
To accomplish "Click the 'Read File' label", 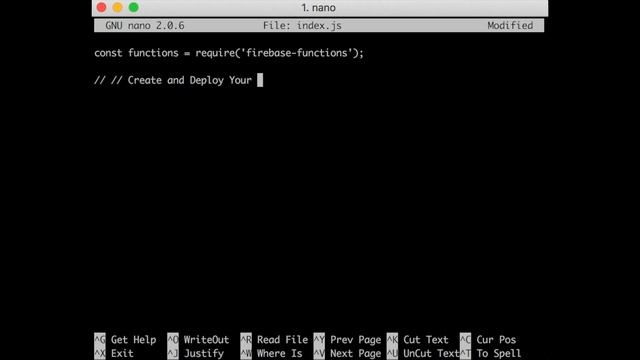I will pyautogui.click(x=282, y=340).
